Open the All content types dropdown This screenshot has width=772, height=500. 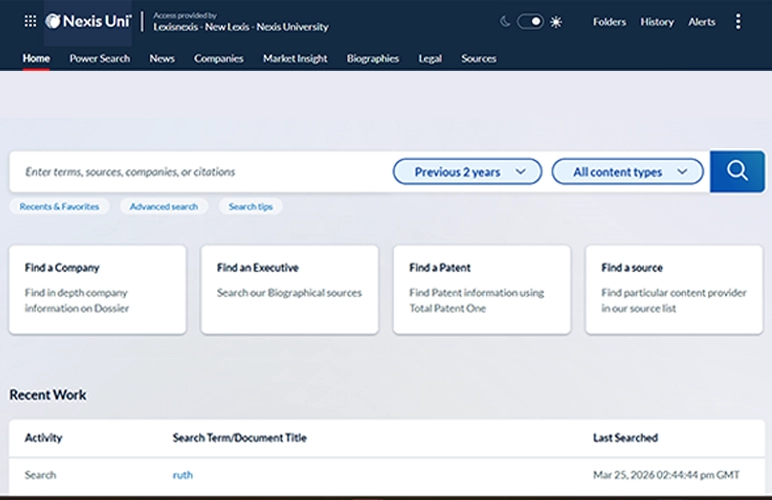[x=627, y=172]
